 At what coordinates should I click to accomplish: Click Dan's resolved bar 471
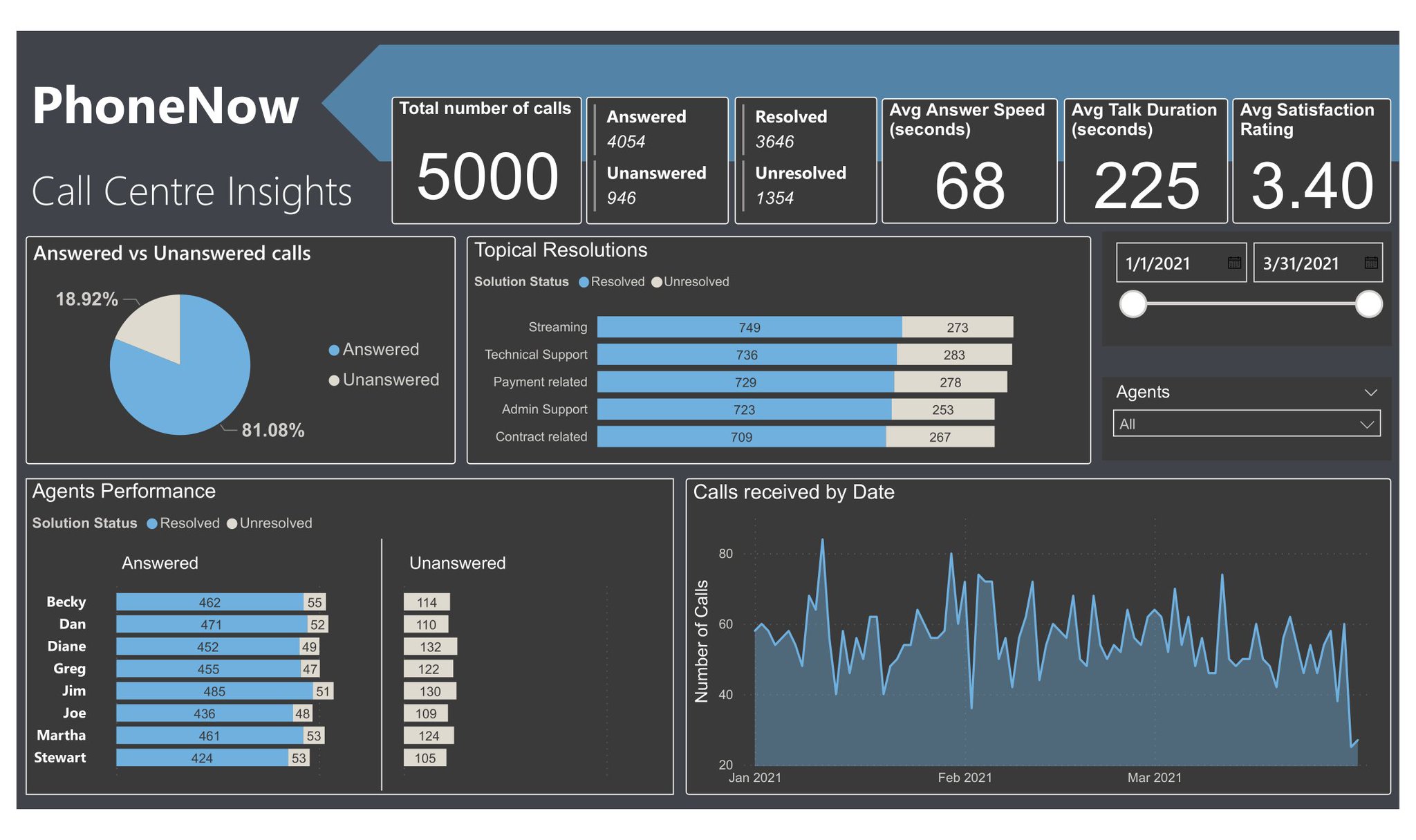(x=212, y=624)
